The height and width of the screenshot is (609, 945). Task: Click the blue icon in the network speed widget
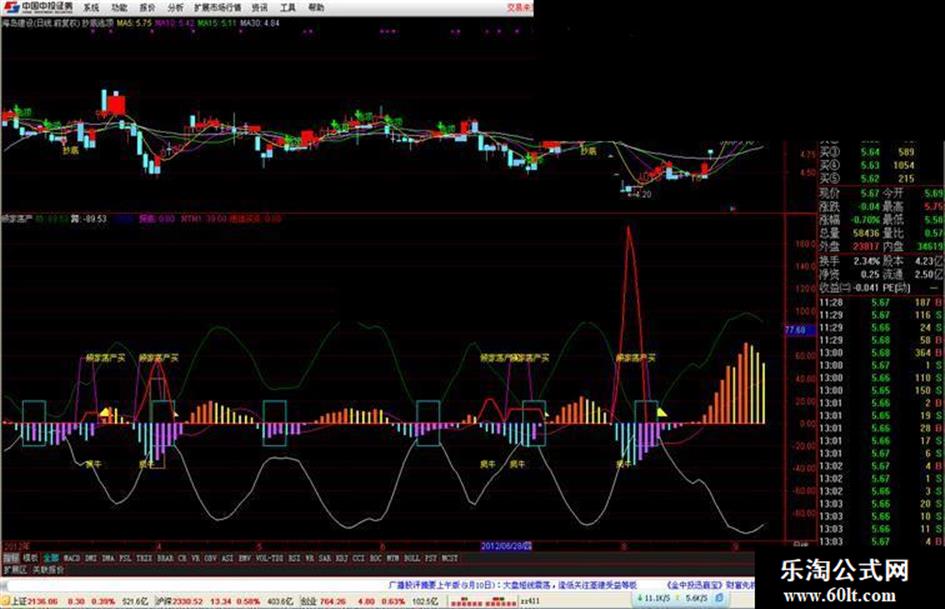(719, 599)
